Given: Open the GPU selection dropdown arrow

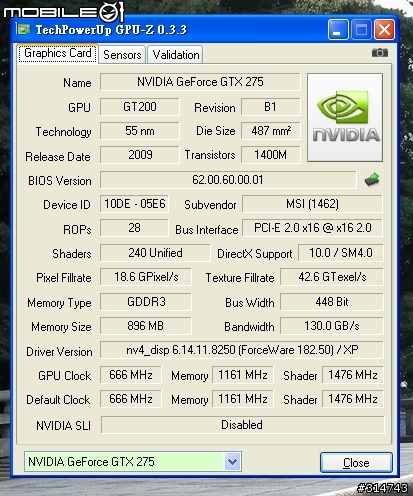Looking at the screenshot, I should point(232,461).
